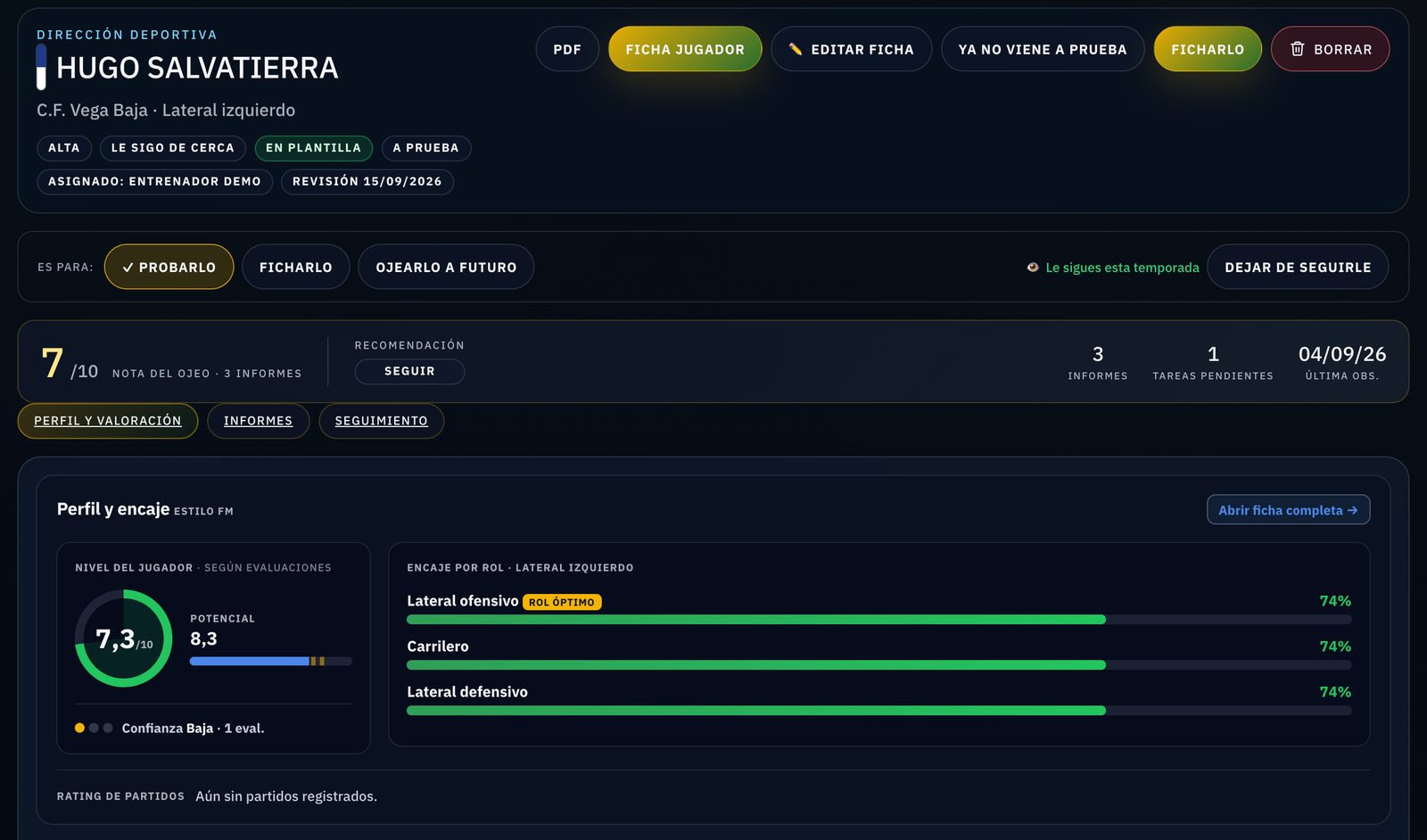This screenshot has height=840, width=1427.
Task: Click Dejar de seguirle button
Action: (x=1298, y=267)
